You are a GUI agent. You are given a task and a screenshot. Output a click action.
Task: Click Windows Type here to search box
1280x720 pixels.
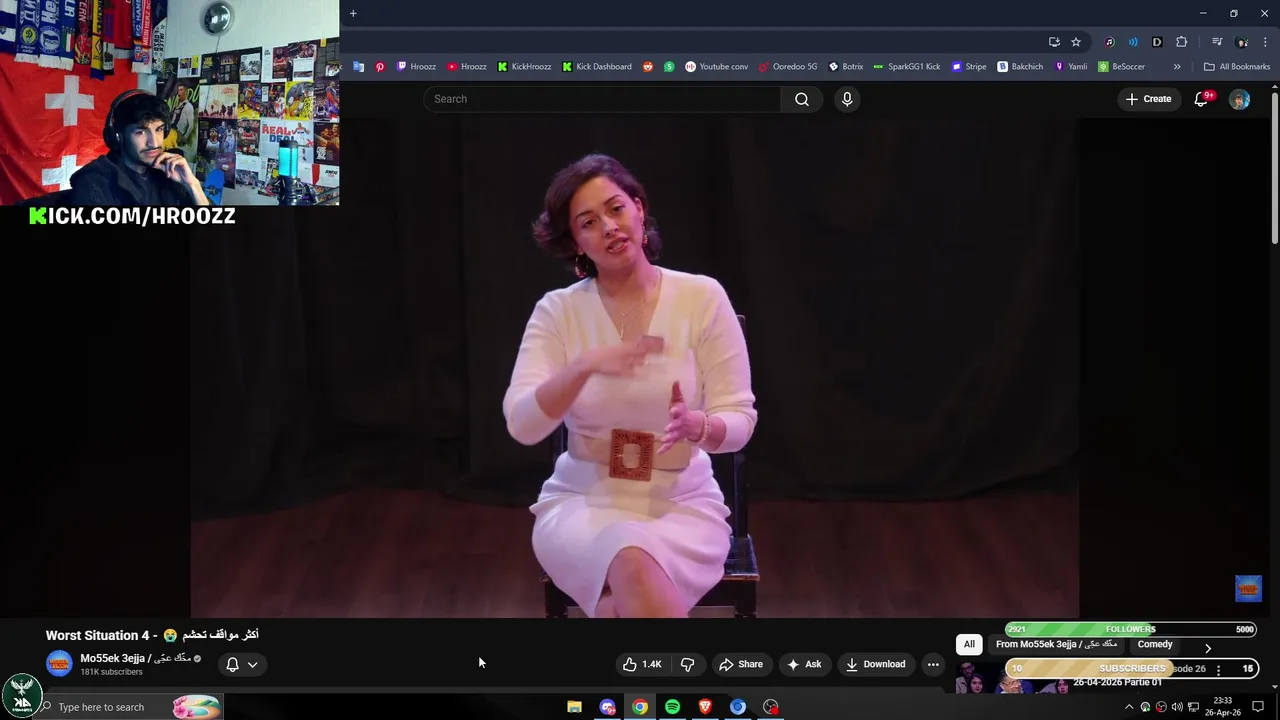click(x=130, y=707)
